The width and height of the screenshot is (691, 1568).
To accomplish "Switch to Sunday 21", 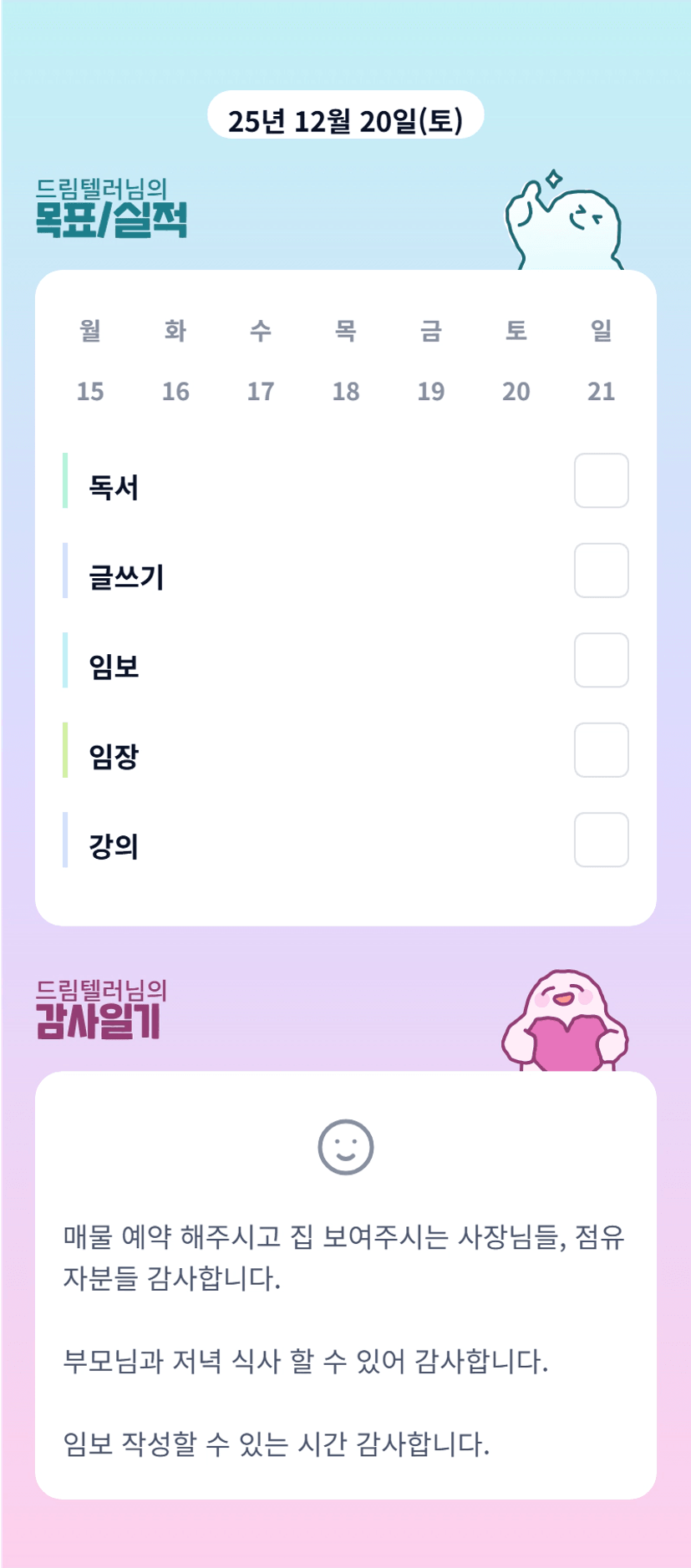I will 602,391.
